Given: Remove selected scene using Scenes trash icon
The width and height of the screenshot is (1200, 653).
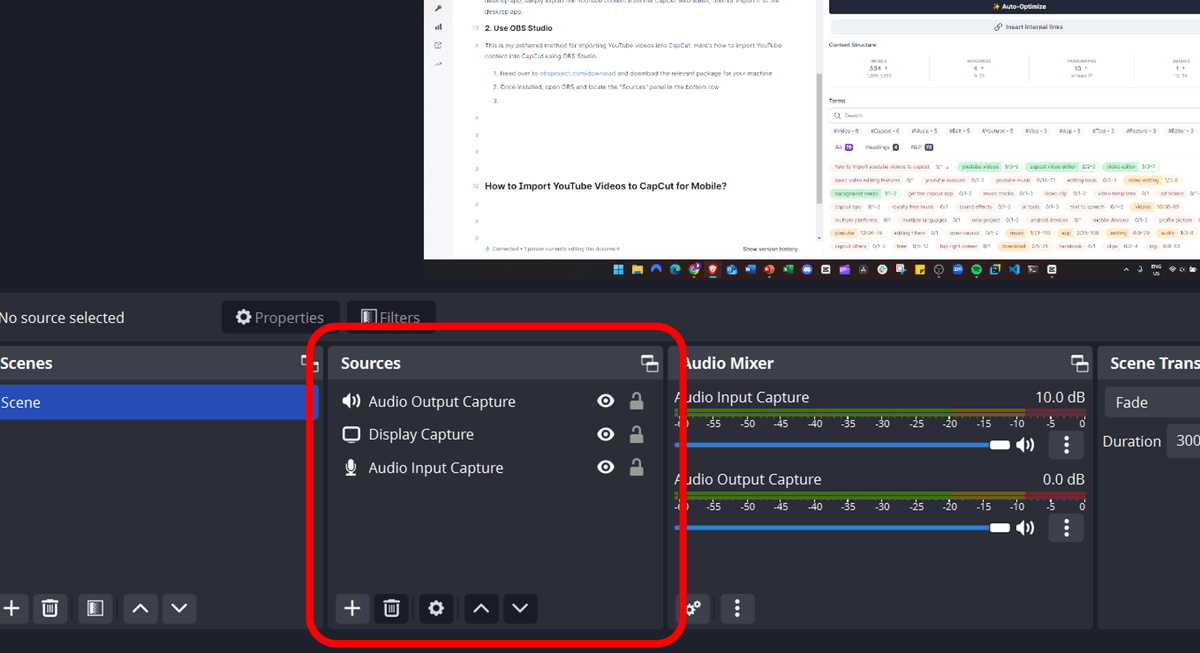Looking at the screenshot, I should pyautogui.click(x=50, y=607).
